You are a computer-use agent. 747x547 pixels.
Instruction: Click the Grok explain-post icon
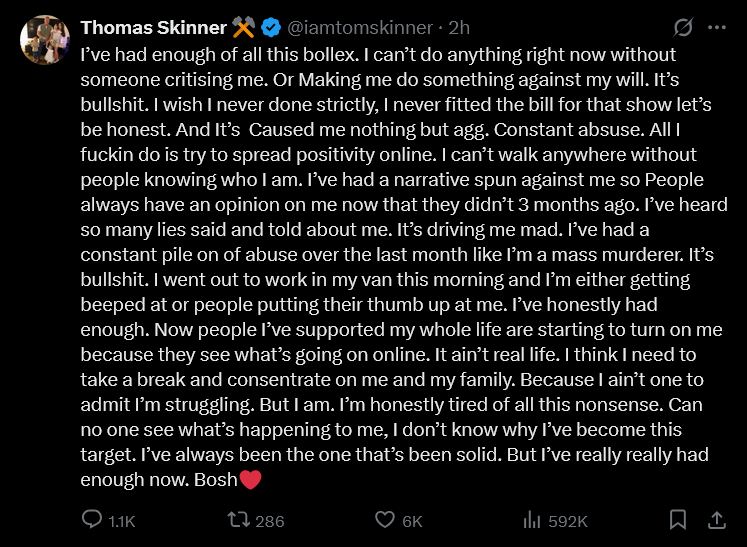coord(685,27)
